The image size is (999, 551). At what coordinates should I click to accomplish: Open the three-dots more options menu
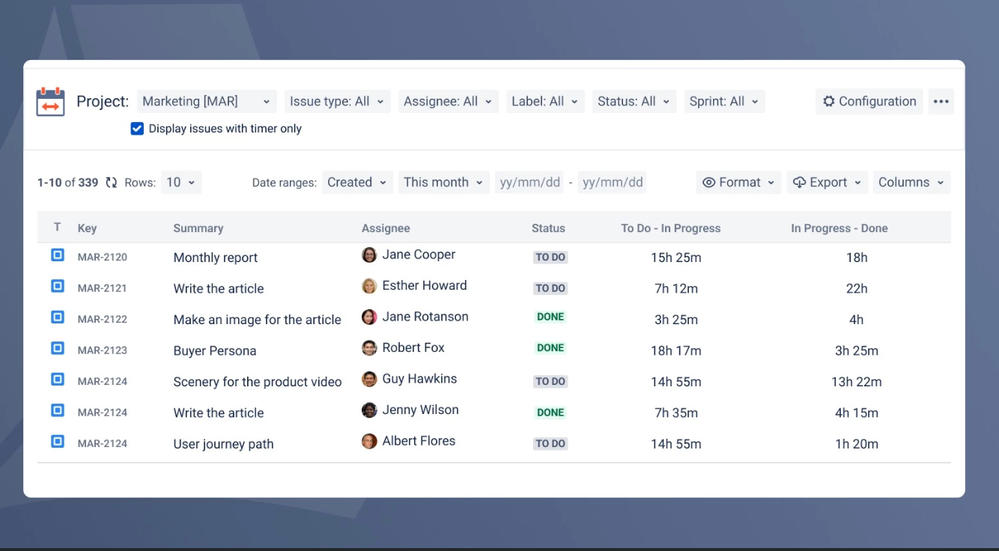tap(941, 101)
